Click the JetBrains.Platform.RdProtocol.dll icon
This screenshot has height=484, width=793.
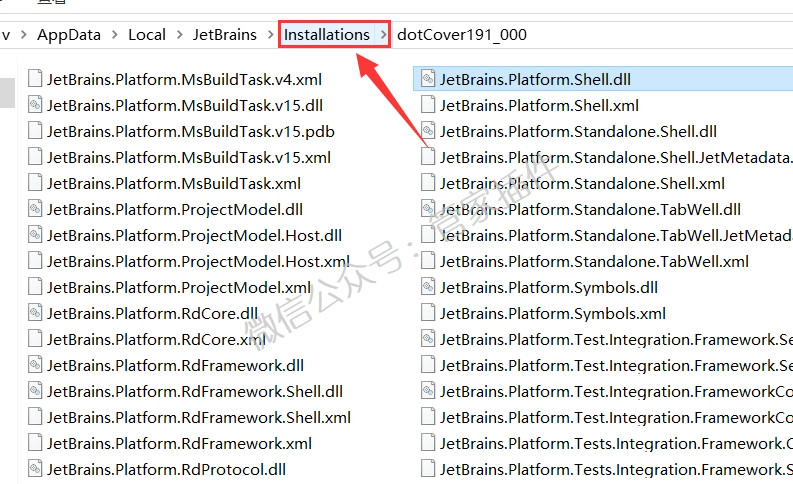pos(35,469)
